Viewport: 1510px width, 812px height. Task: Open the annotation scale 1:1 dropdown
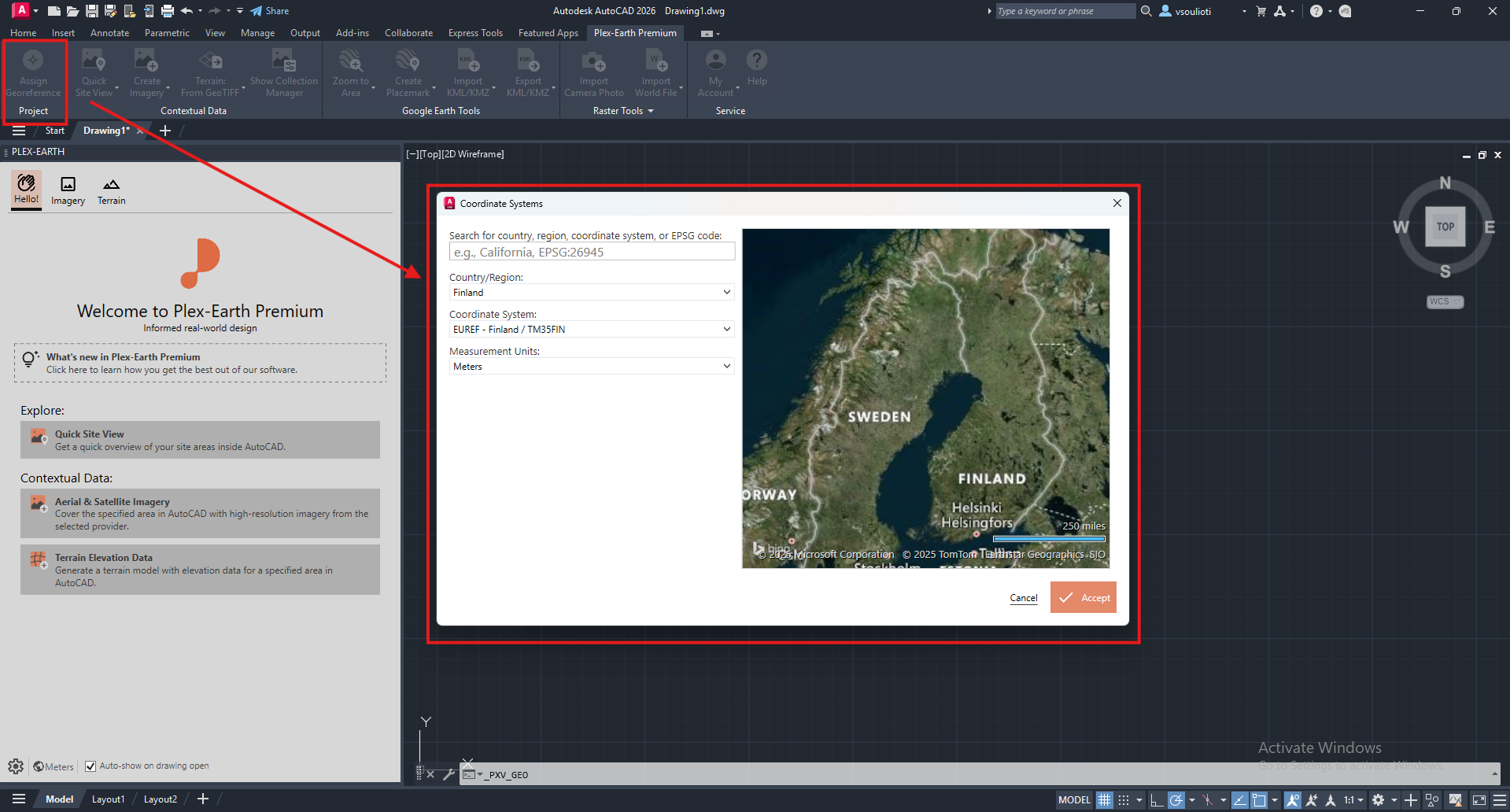(x=1353, y=799)
